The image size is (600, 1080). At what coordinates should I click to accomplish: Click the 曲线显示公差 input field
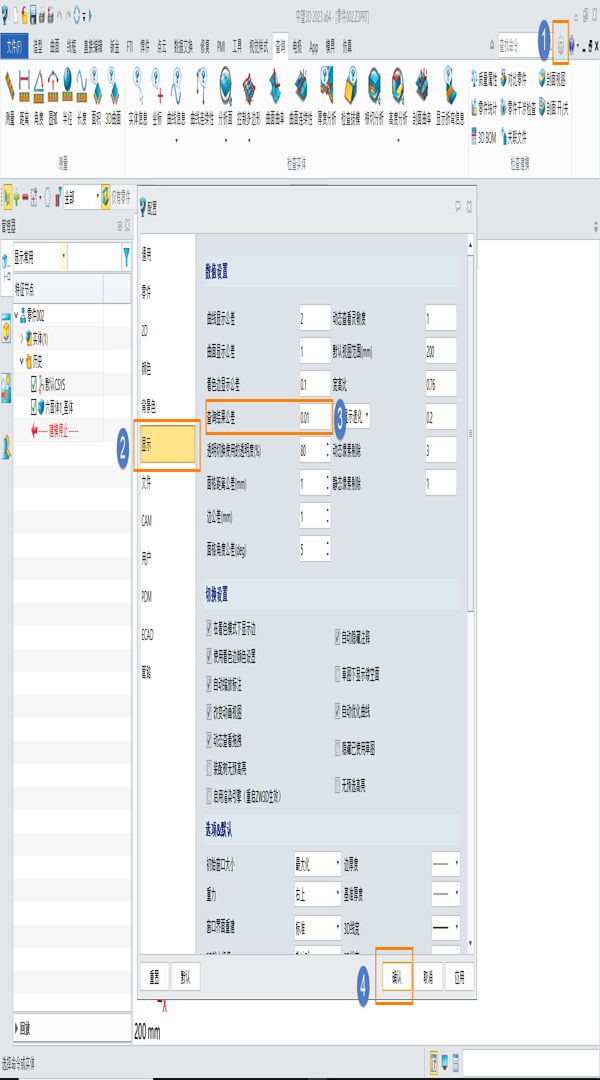(315, 317)
